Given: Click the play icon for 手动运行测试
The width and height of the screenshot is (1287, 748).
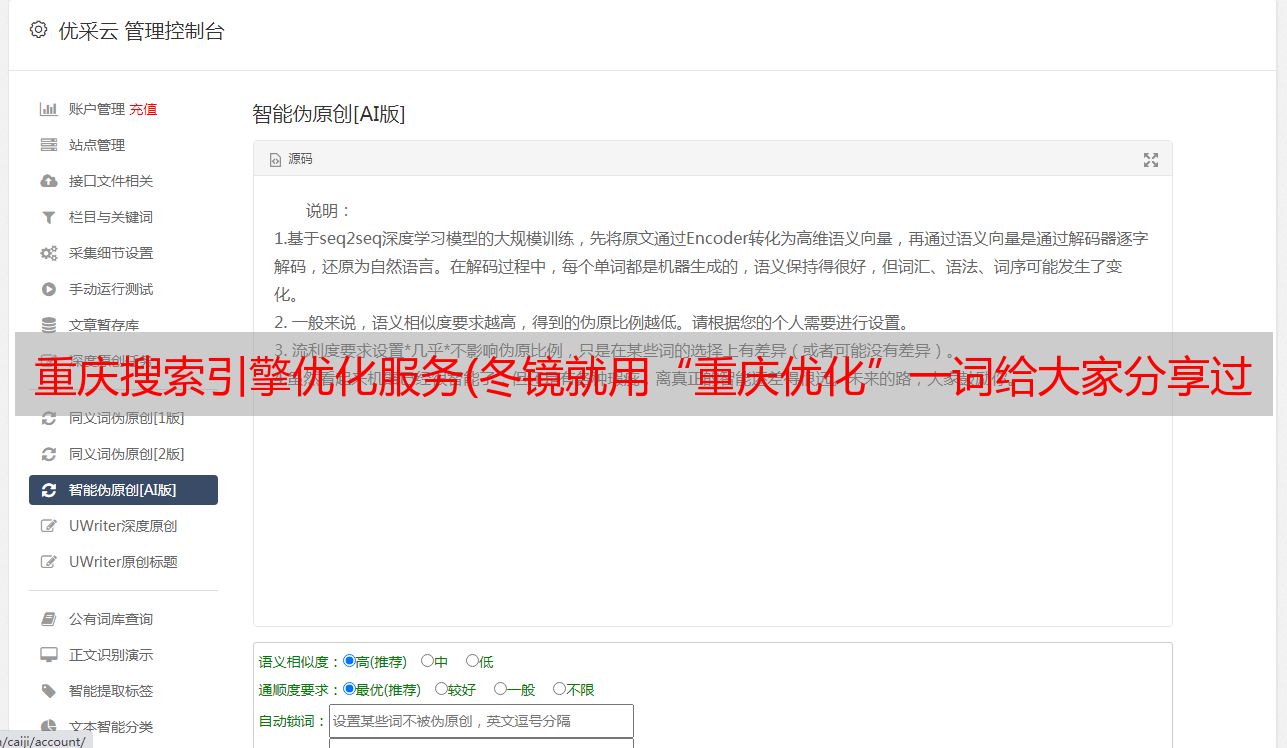Looking at the screenshot, I should [x=48, y=289].
